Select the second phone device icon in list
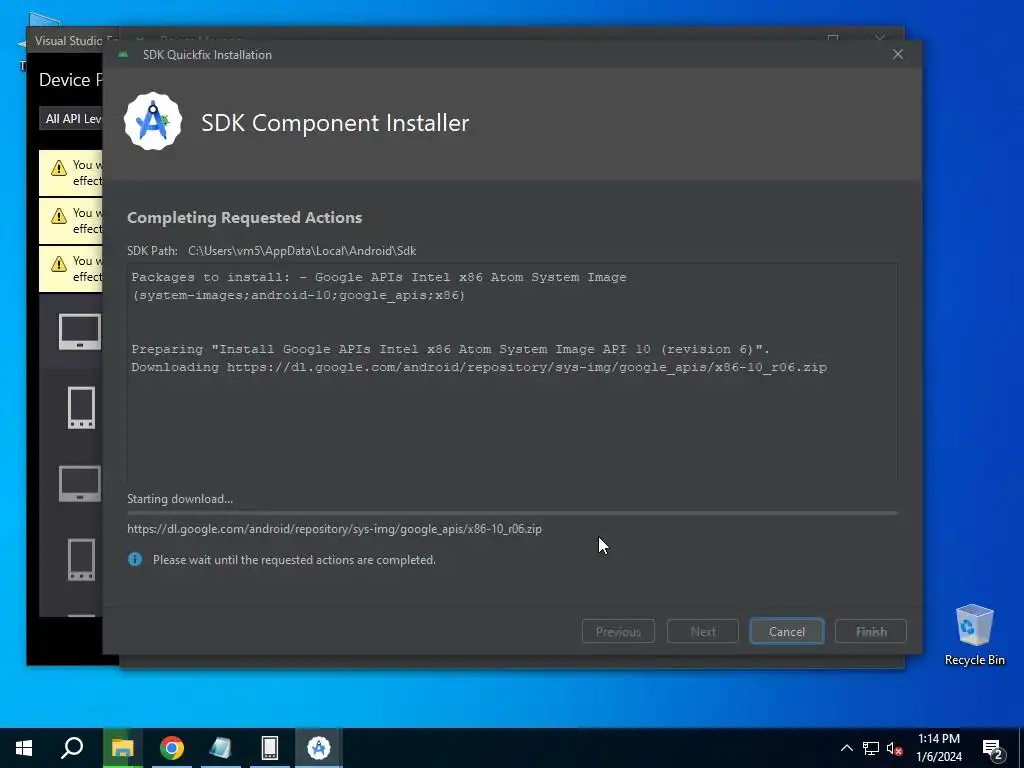This screenshot has height=768, width=1024. [x=81, y=560]
